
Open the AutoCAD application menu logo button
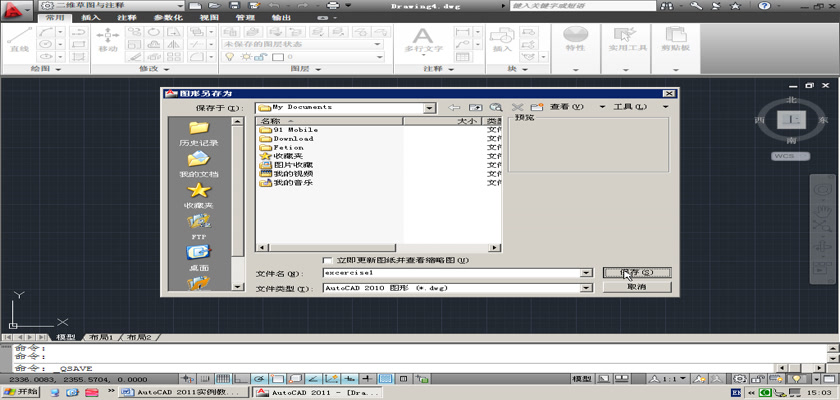click(16, 10)
